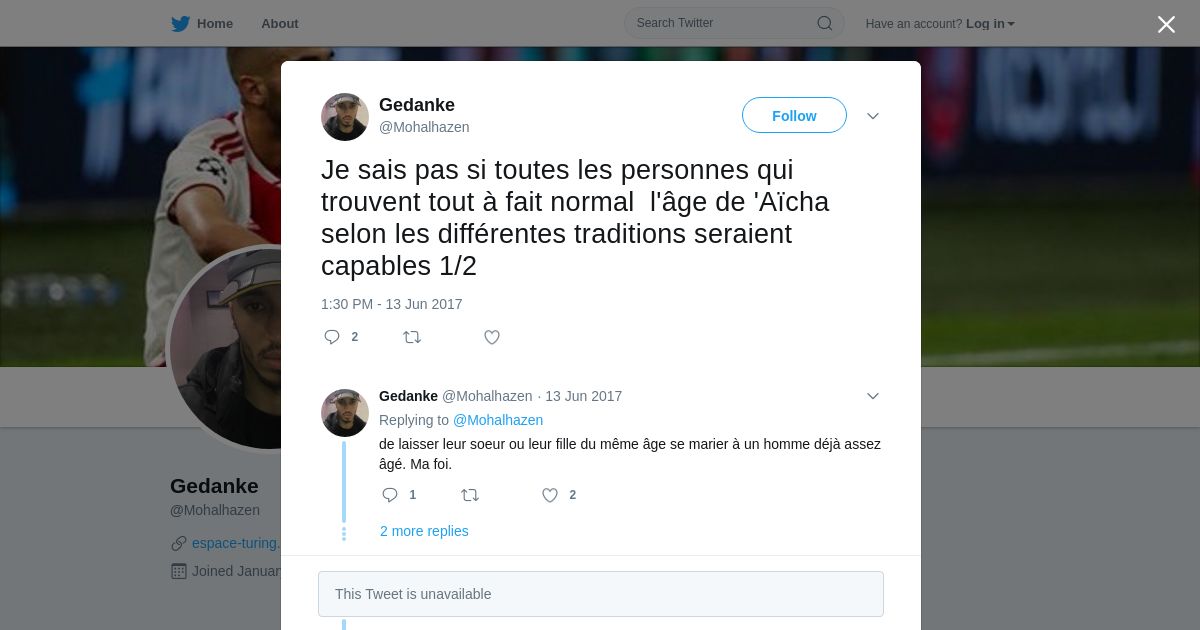Open main tweet's chevron options menu
The height and width of the screenshot is (630, 1200).
point(873,116)
